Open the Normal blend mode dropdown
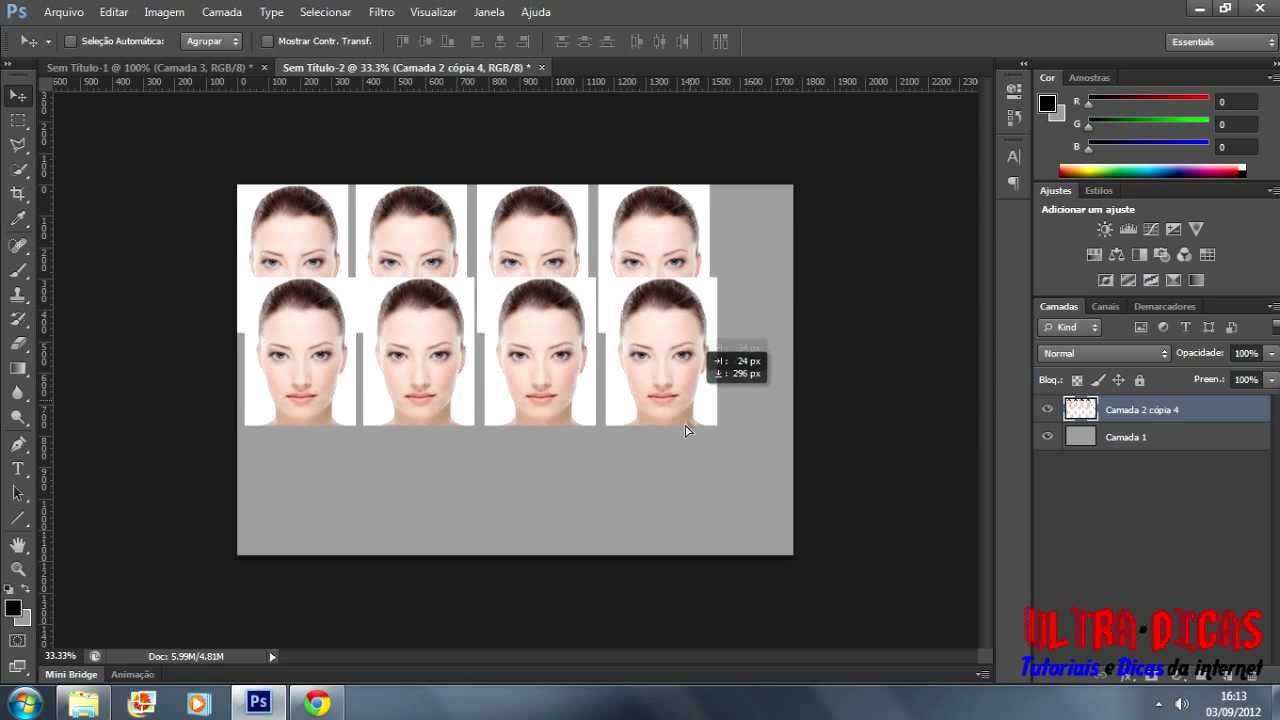The width and height of the screenshot is (1280, 720). pyautogui.click(x=1103, y=353)
